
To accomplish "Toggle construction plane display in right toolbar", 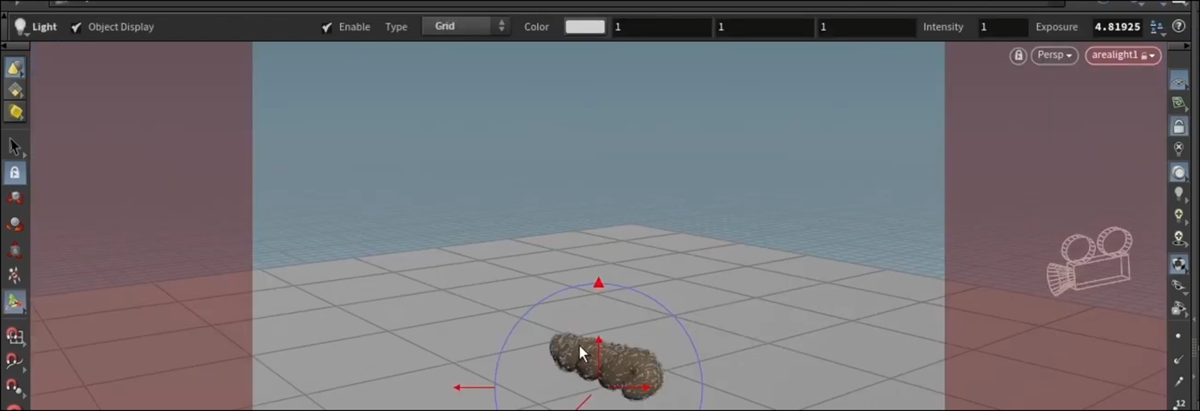I will pos(1179,103).
